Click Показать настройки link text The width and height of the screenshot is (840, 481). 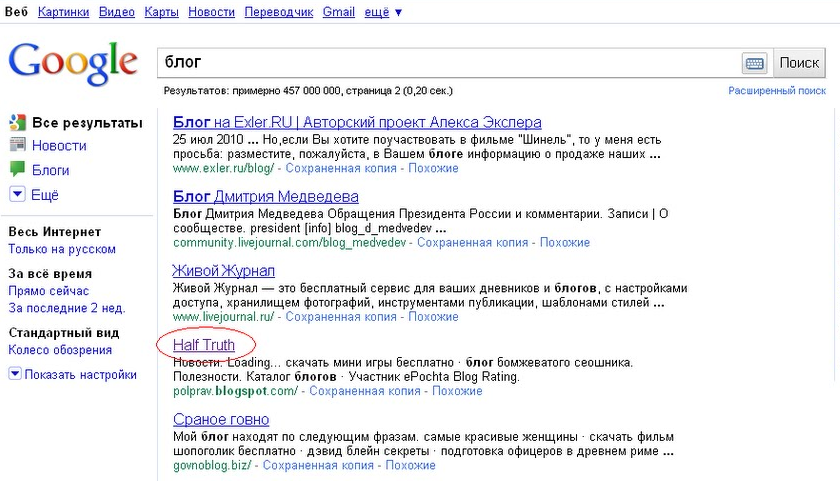[80, 374]
